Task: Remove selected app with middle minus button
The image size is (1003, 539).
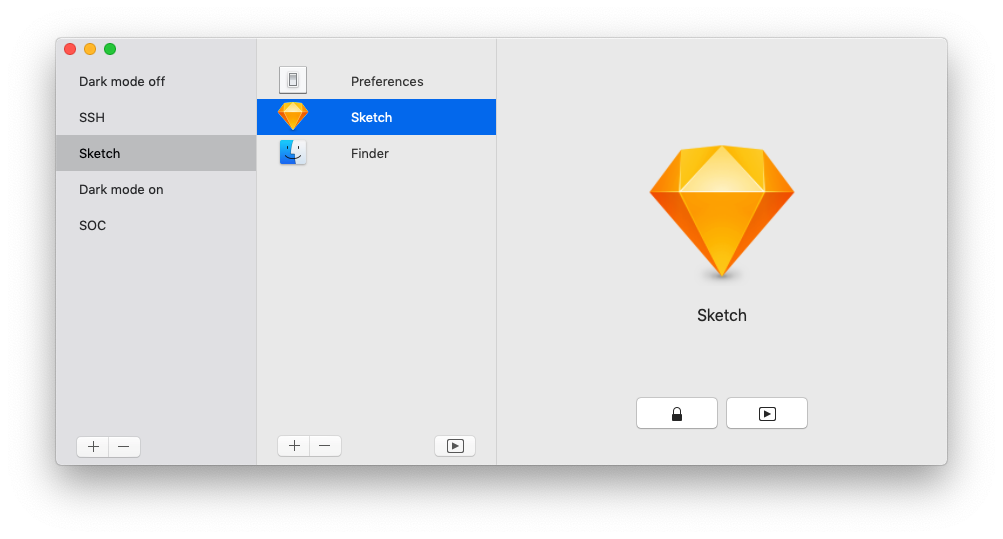Action: [325, 446]
